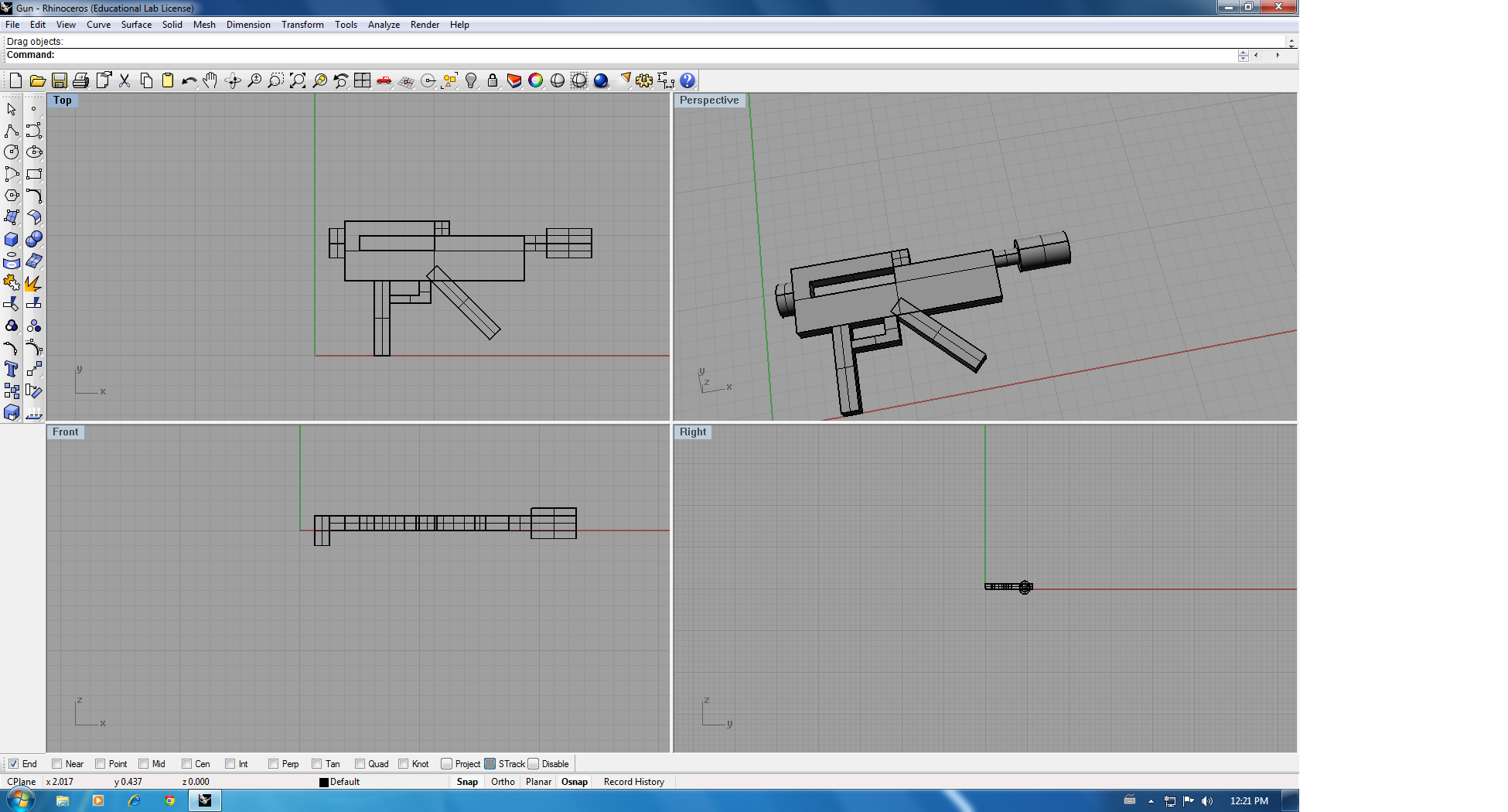
Task: Toggle the Disable osnap option
Action: pos(533,764)
